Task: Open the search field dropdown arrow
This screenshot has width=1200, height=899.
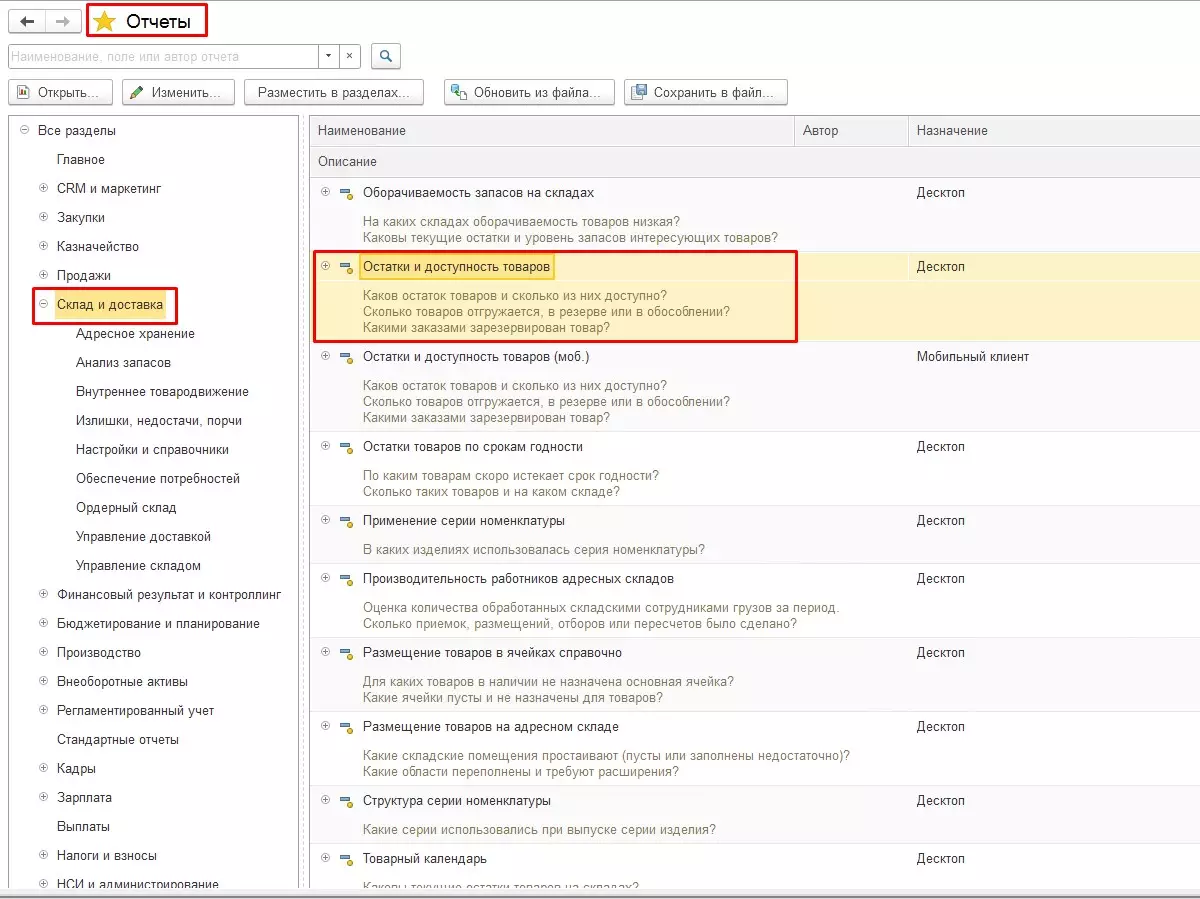Action: coord(329,56)
